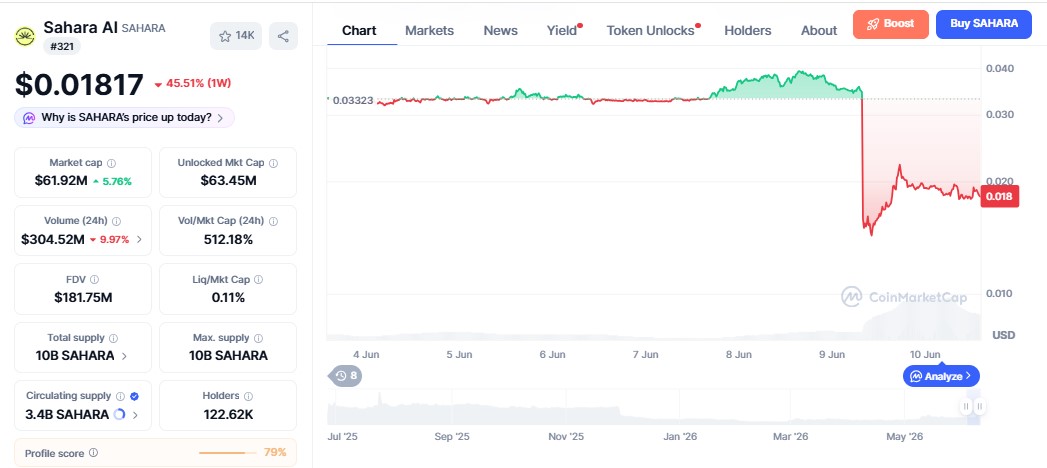1047x468 pixels.
Task: Click the 512.18% Vol/Mkt Cap value
Action: click(228, 239)
